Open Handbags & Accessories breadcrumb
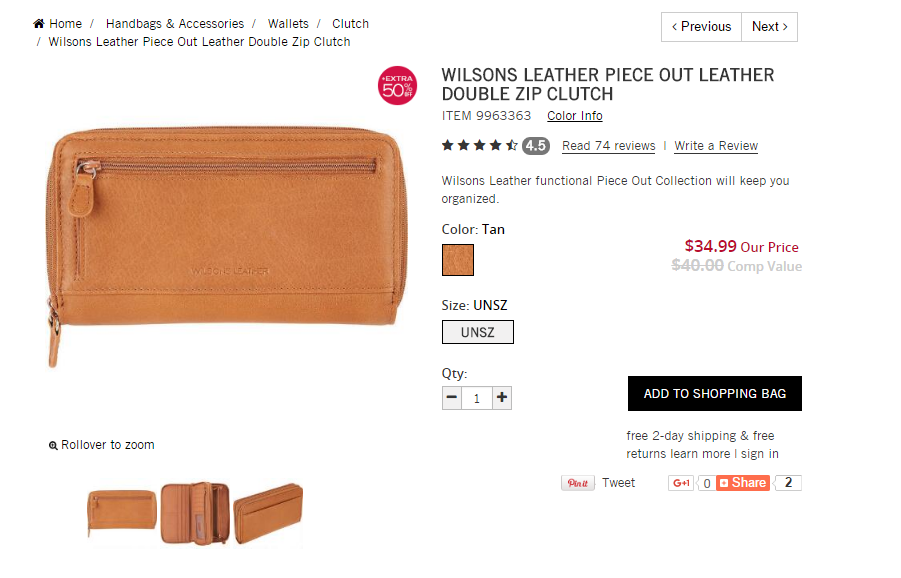 point(174,23)
